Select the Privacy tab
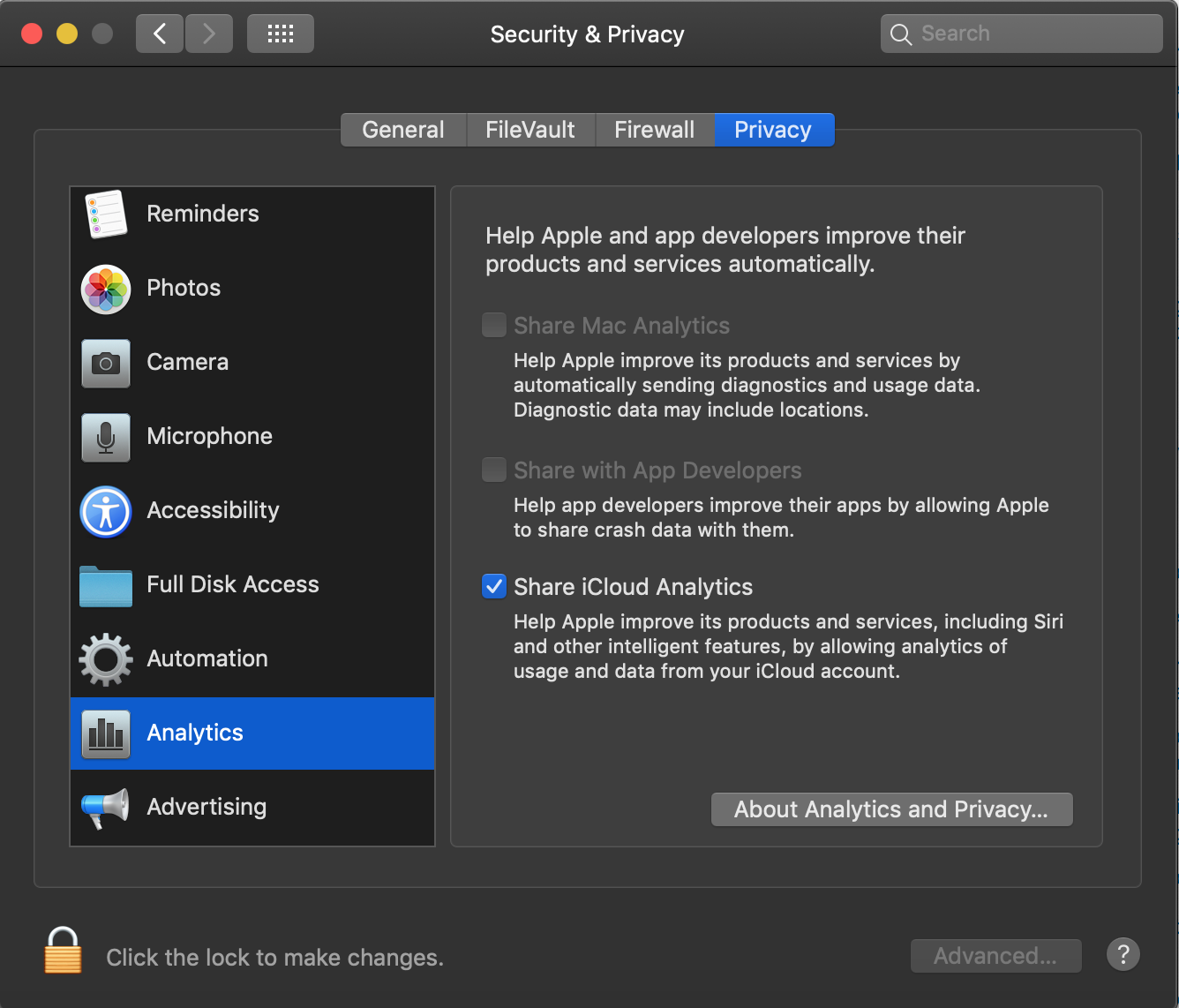 [773, 130]
